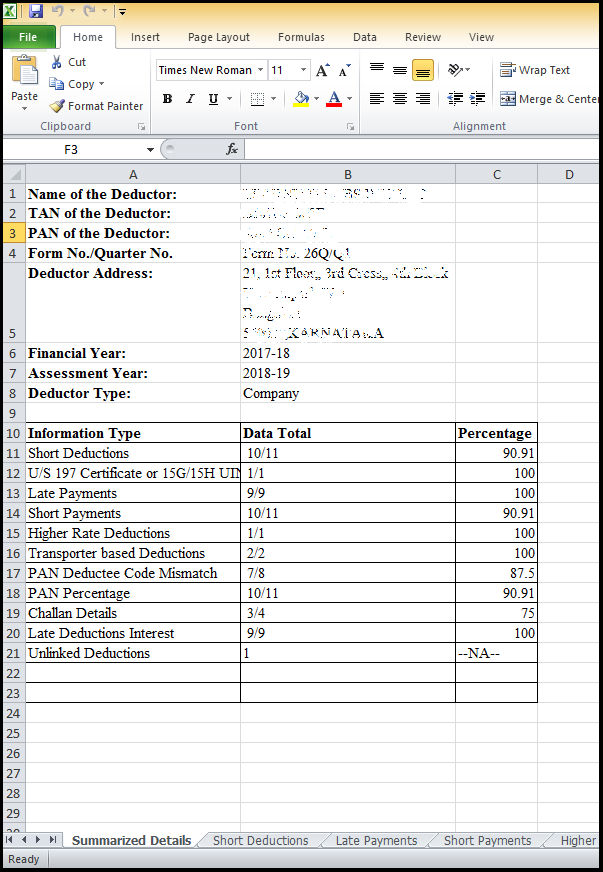The image size is (603, 872).
Task: Toggle Bottom Align highlighted button
Action: [x=423, y=70]
